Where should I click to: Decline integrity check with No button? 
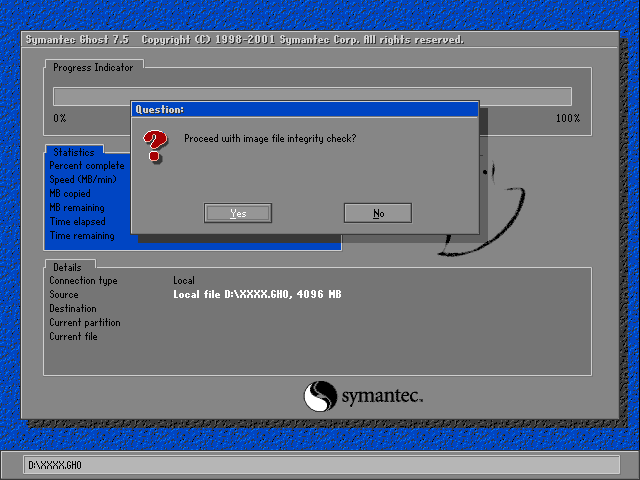378,213
